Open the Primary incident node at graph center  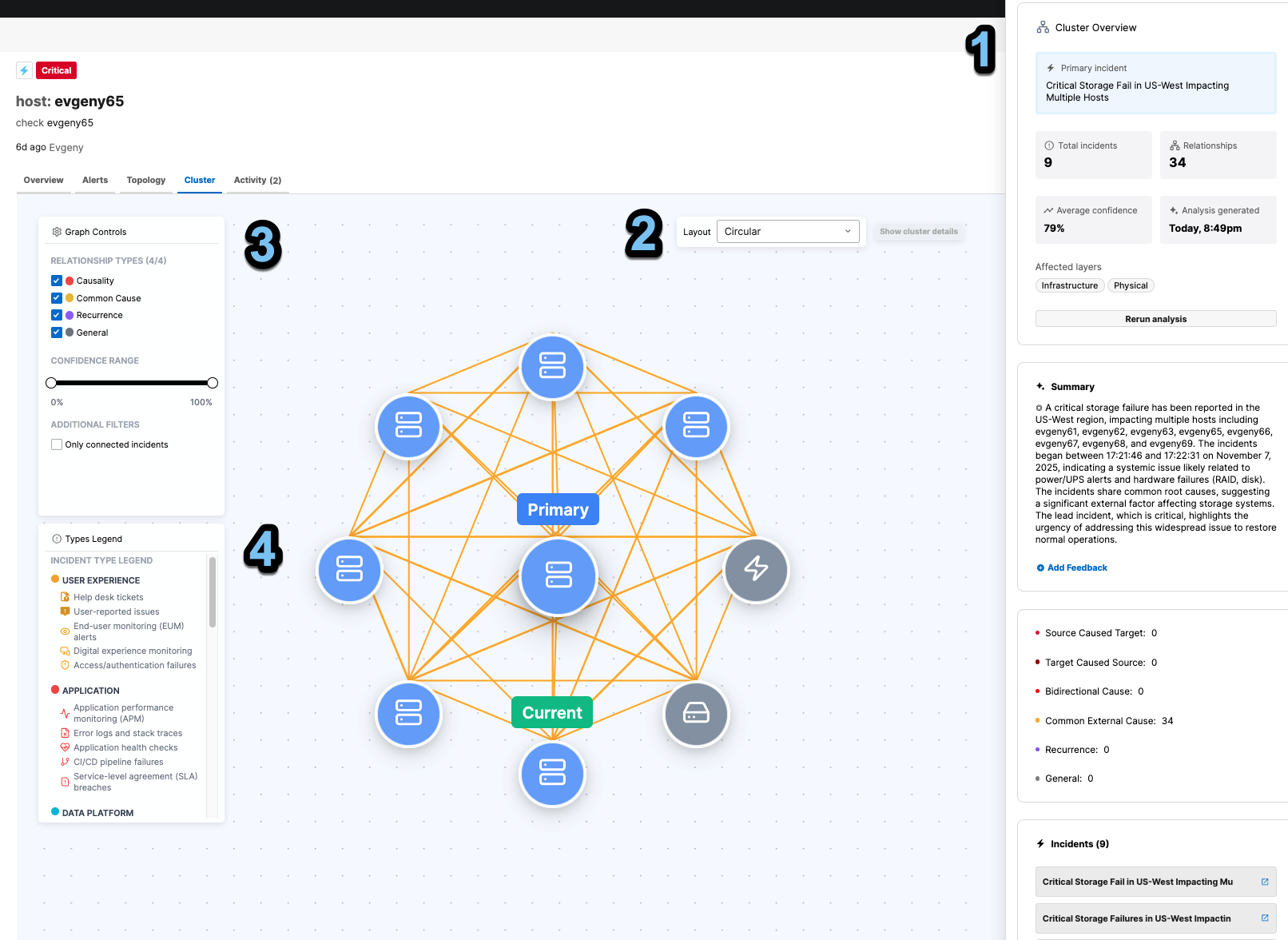click(x=558, y=577)
